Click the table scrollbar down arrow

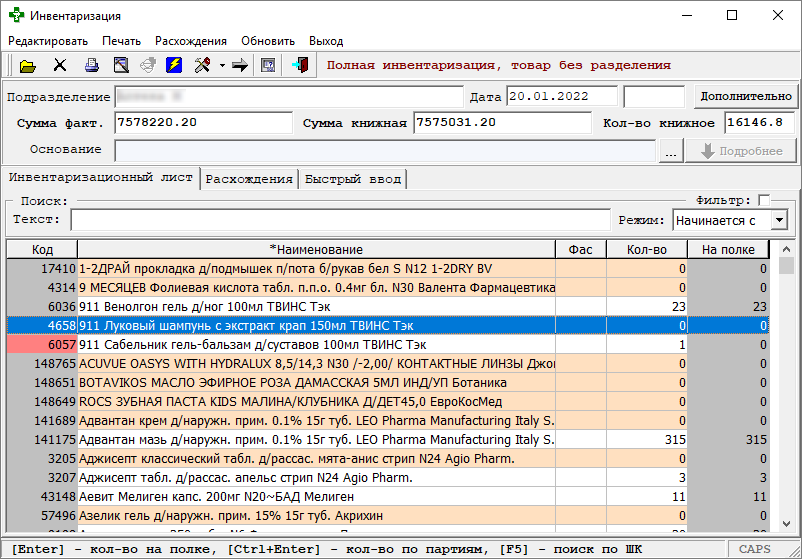(x=786, y=524)
